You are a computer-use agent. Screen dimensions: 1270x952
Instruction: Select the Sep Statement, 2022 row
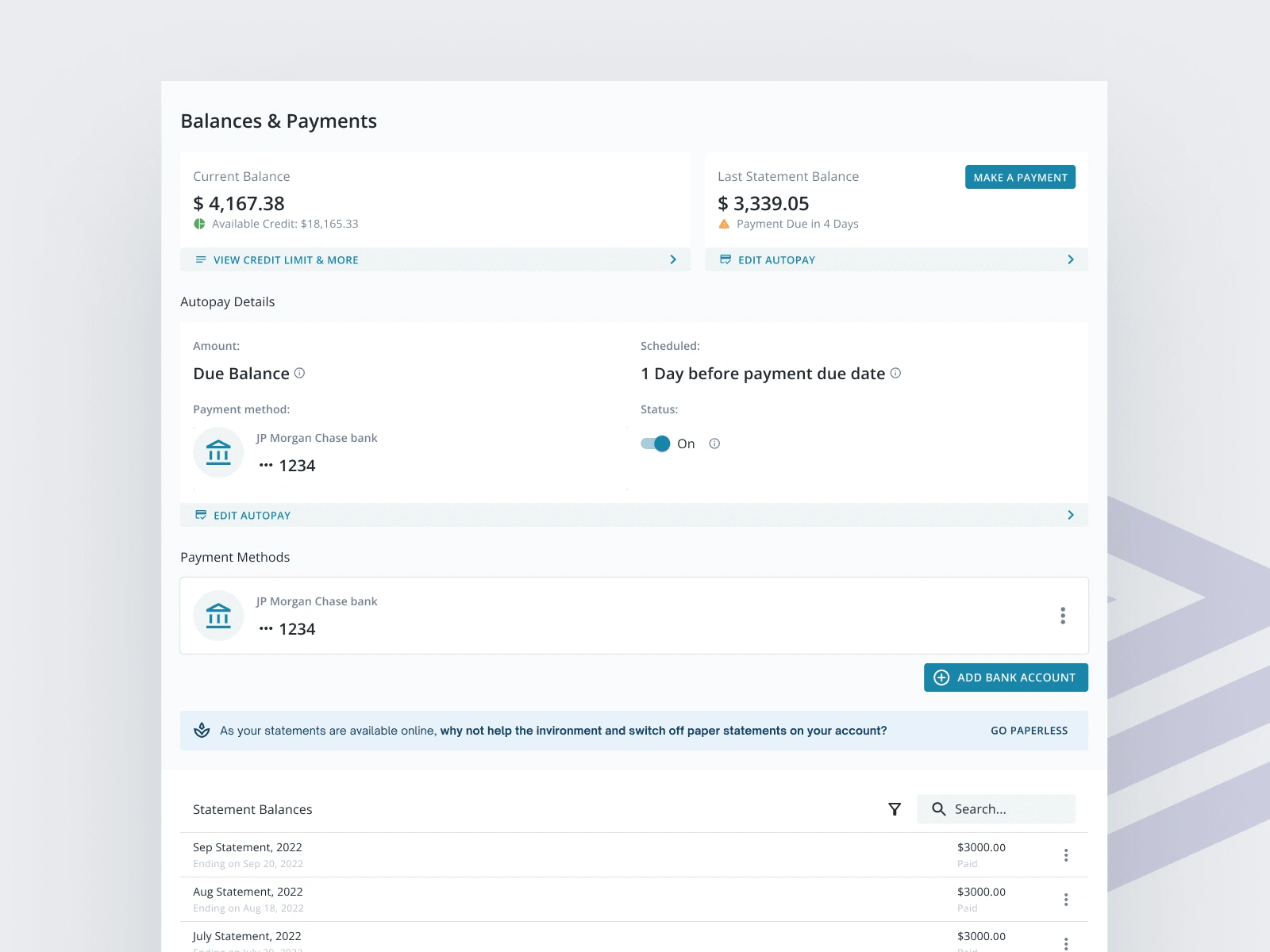coord(556,854)
